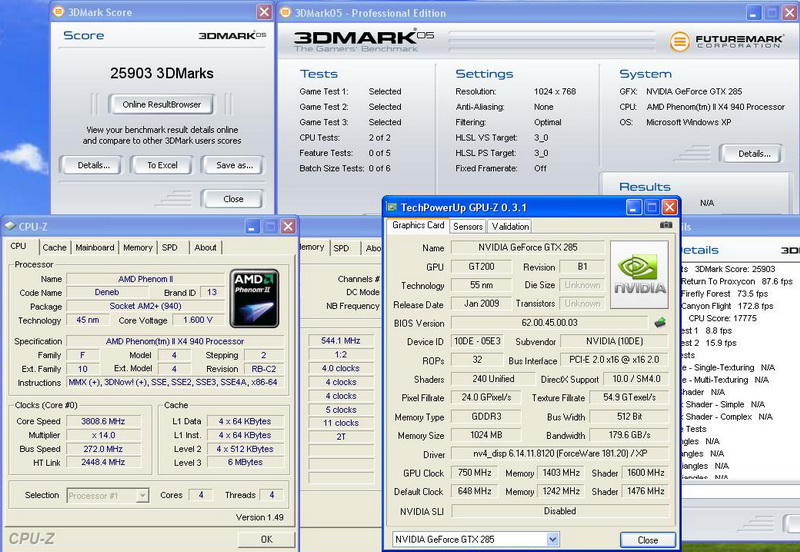
Task: Open the Cache tab in CPU-Z
Action: pos(54,247)
